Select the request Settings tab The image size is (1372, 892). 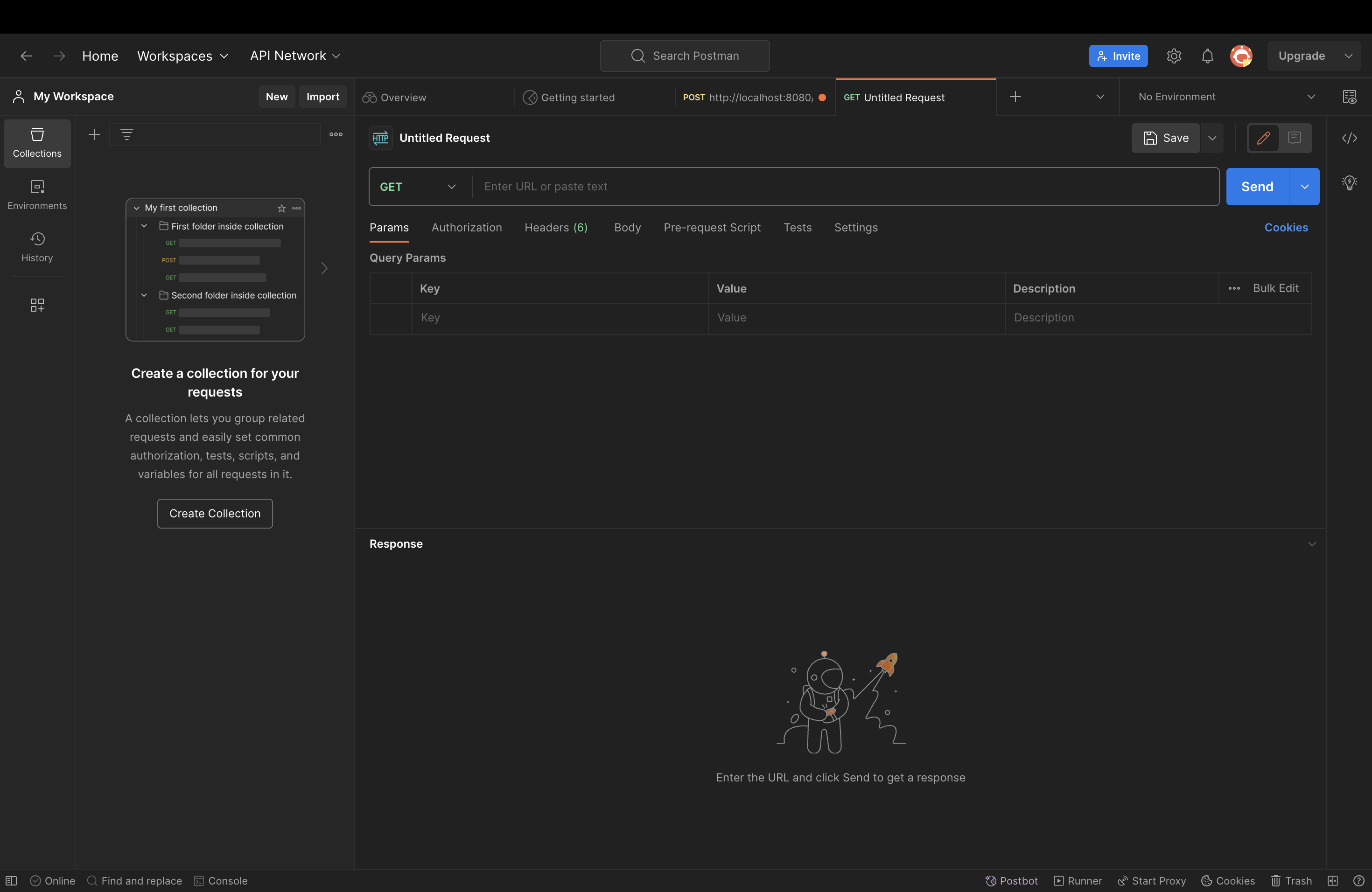[x=856, y=228]
